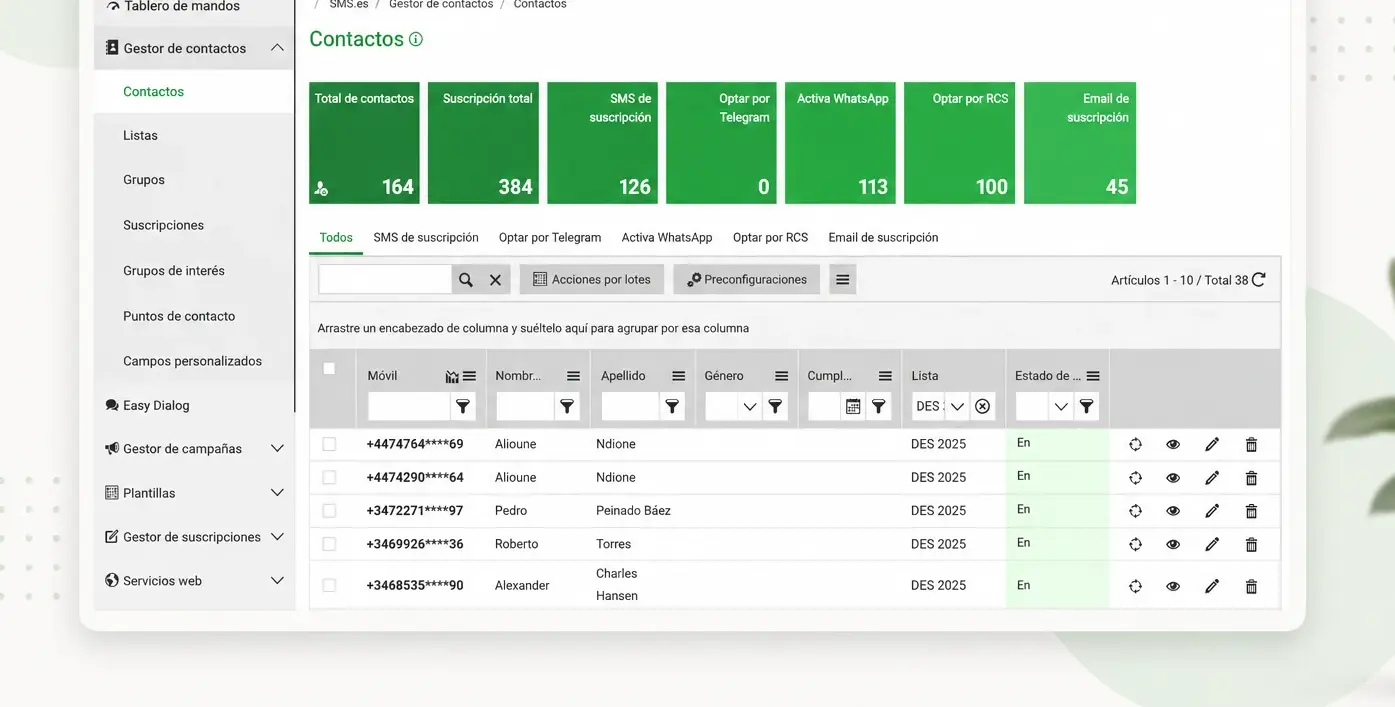This screenshot has height=707, width=1395.
Task: Click the chart icon in Móvil header
Action: pyautogui.click(x=452, y=377)
